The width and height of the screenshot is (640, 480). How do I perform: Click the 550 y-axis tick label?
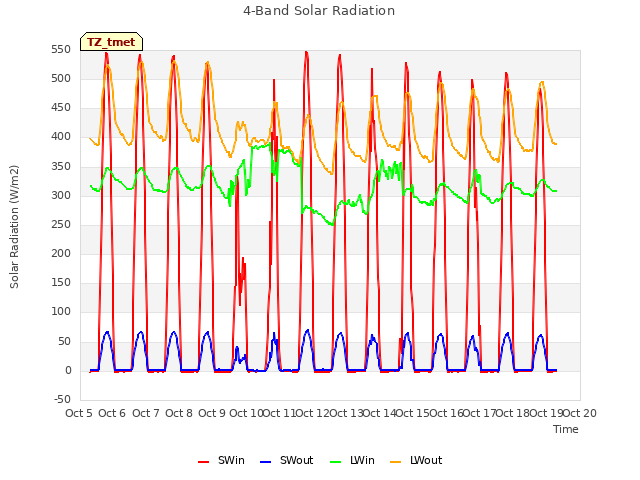[61, 49]
